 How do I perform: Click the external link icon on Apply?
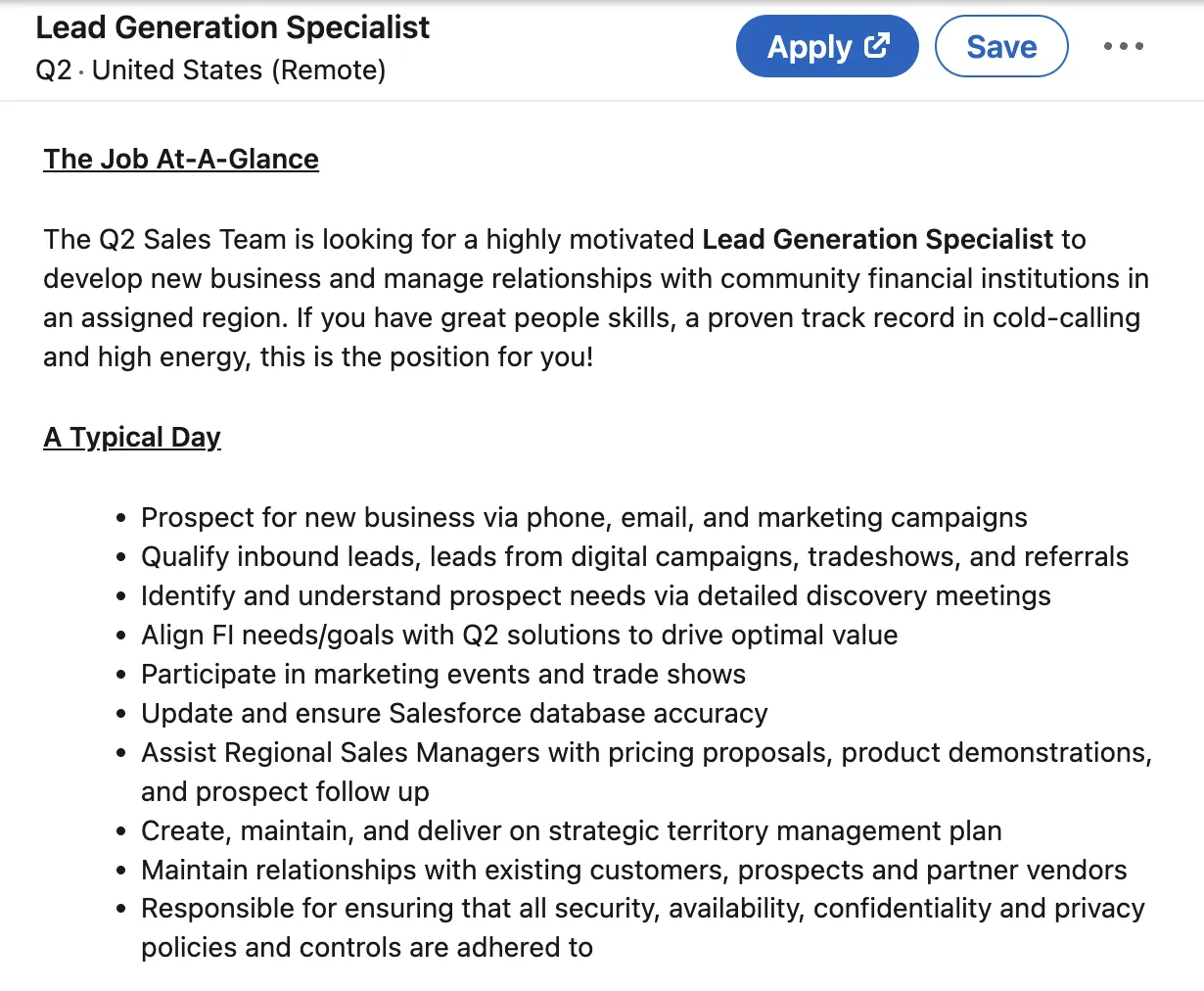tap(877, 45)
